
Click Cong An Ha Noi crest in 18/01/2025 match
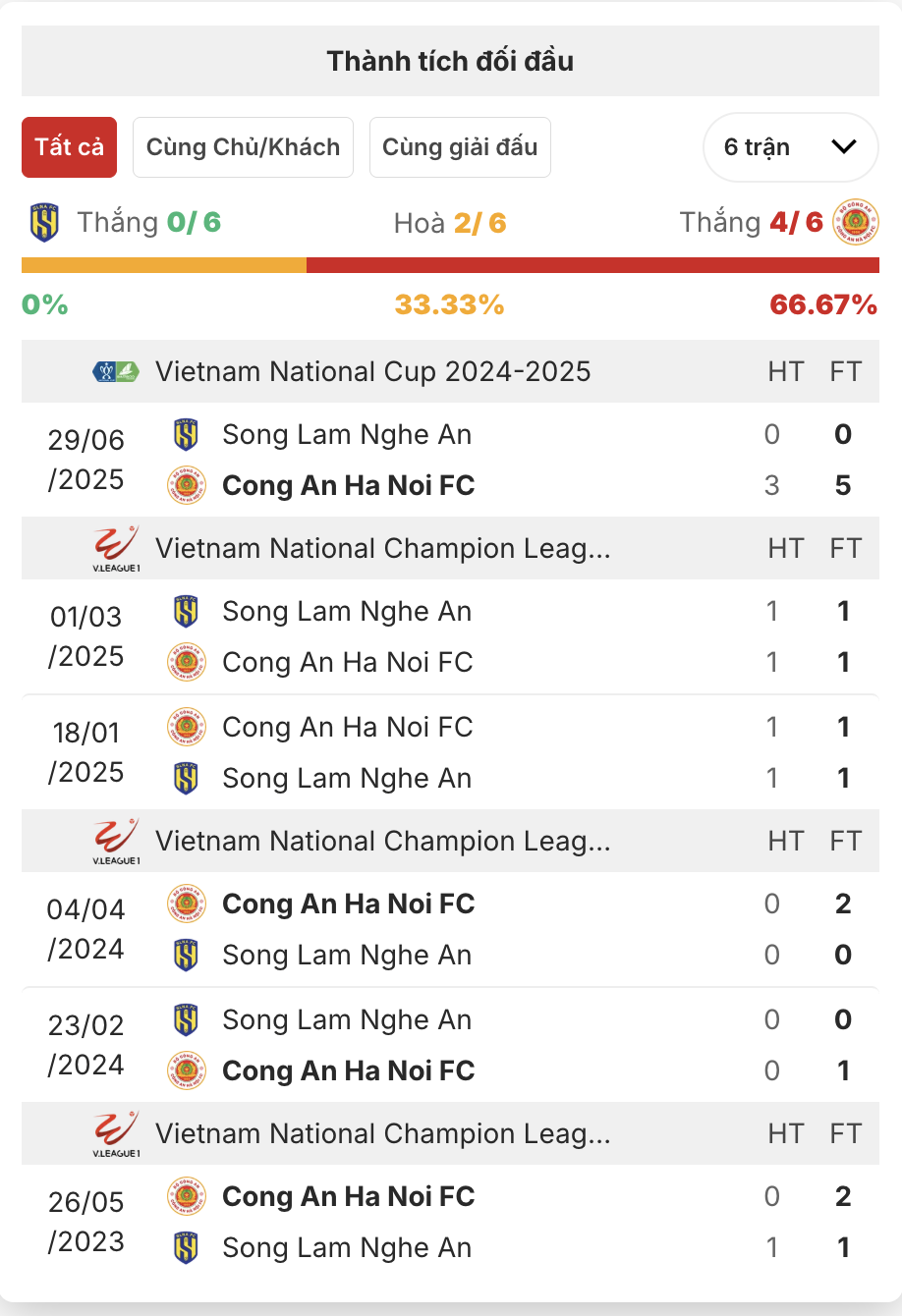[x=186, y=727]
